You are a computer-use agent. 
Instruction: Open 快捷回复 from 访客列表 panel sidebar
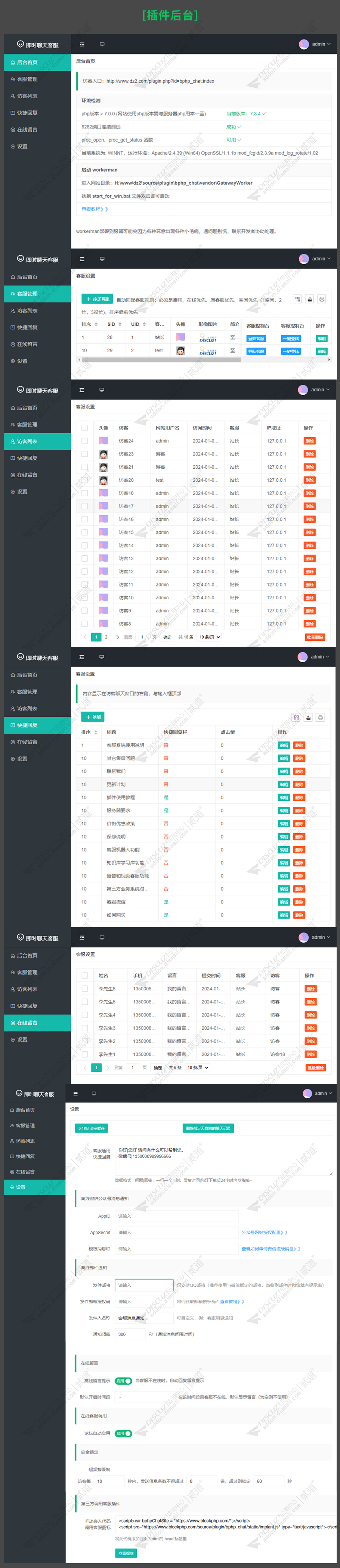coord(37,458)
